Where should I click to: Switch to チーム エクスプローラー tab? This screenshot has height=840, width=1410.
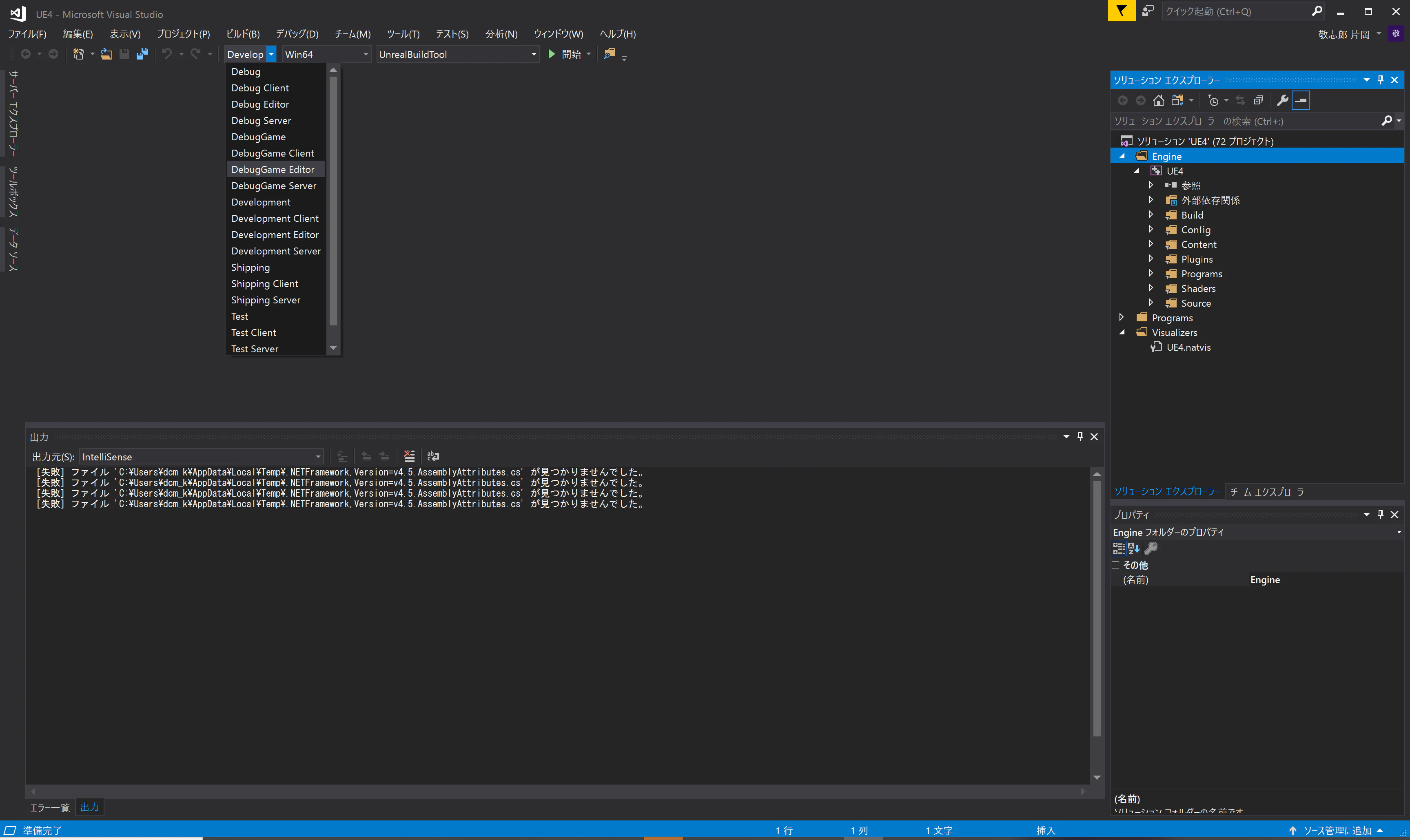coord(1270,492)
